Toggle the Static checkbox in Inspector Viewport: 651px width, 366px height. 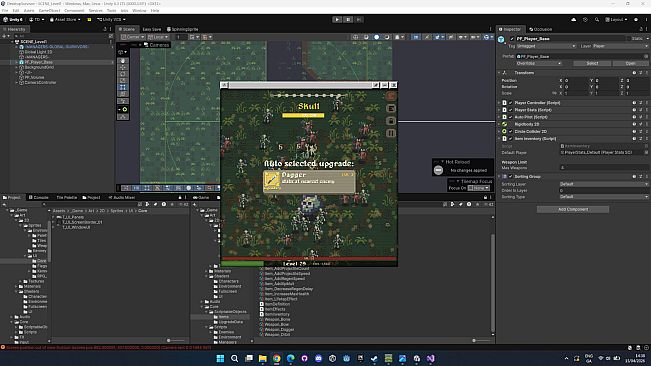(x=628, y=39)
